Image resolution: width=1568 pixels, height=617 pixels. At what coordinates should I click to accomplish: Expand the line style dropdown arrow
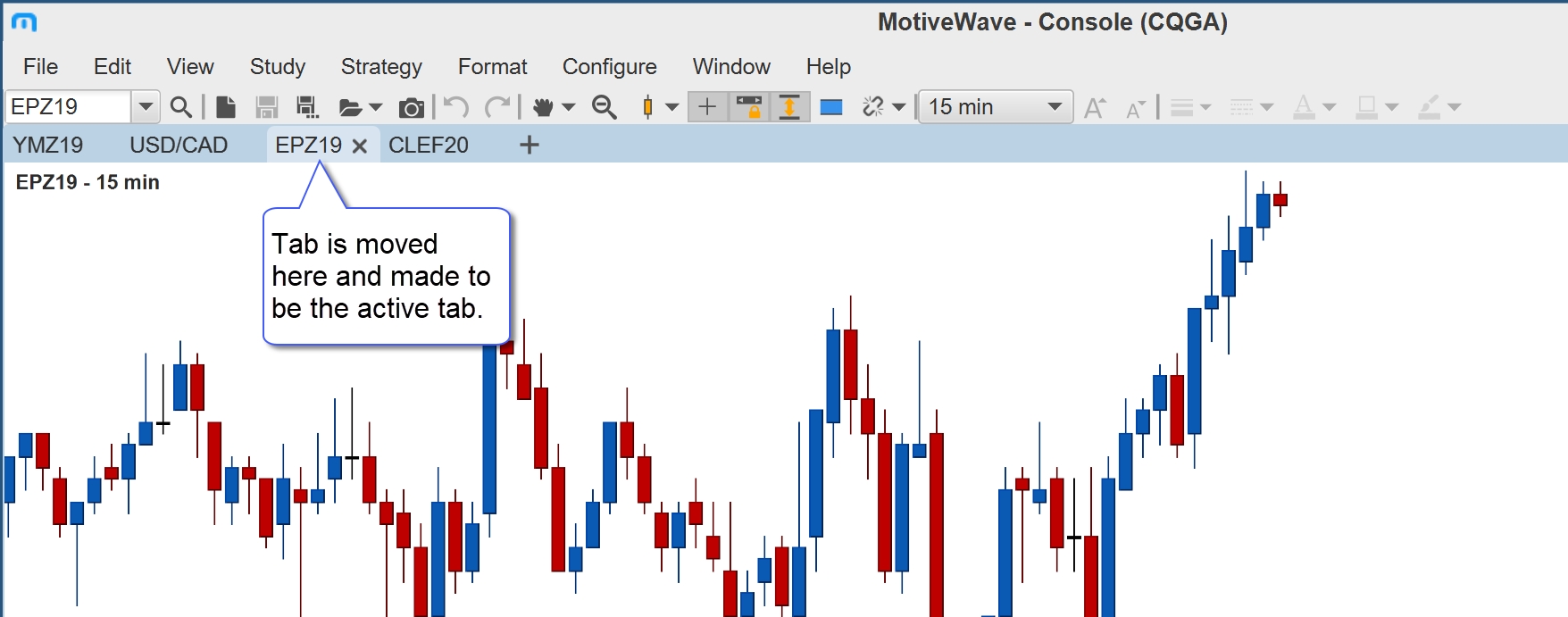tap(1266, 108)
